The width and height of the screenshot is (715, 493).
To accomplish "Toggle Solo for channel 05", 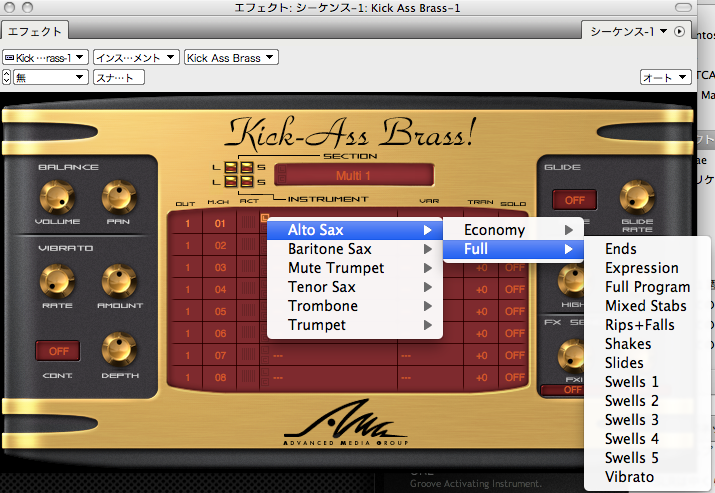I will (x=514, y=311).
